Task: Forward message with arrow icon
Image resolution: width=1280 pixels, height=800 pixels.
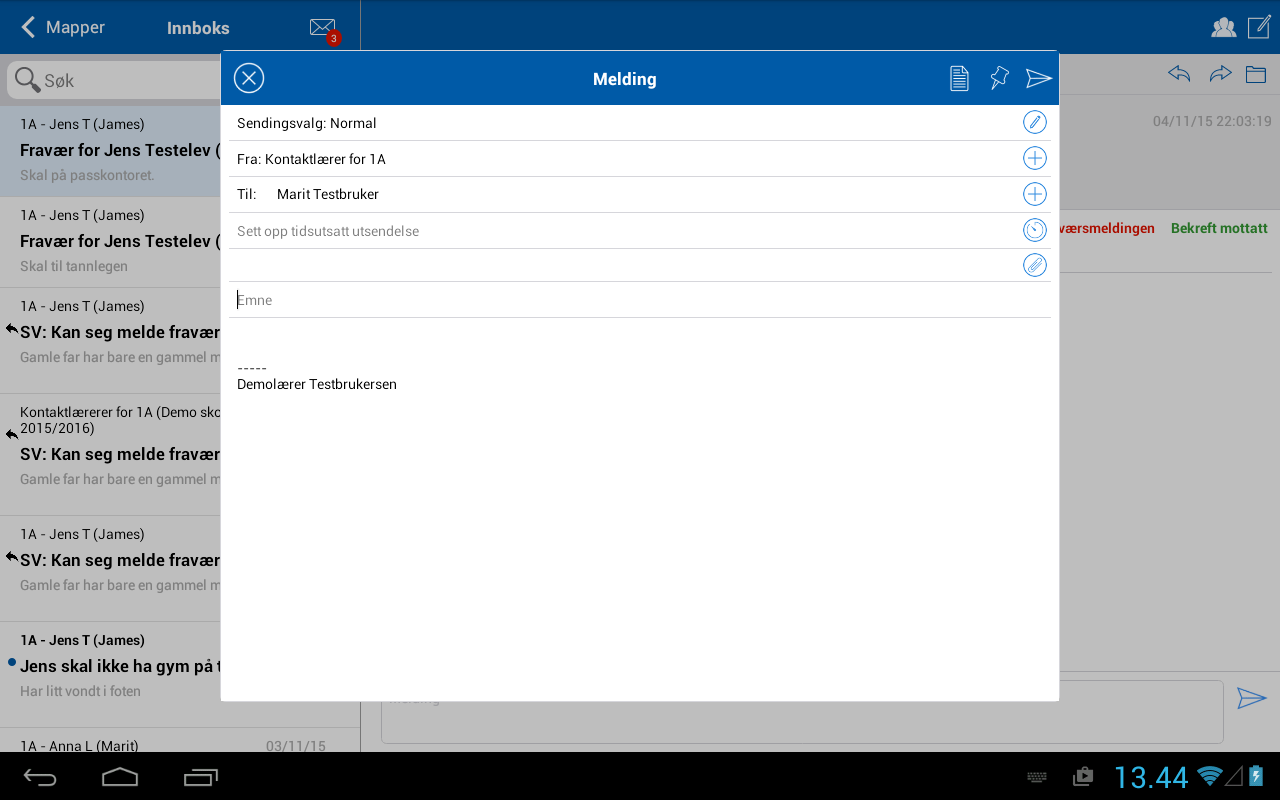Action: pos(1220,74)
